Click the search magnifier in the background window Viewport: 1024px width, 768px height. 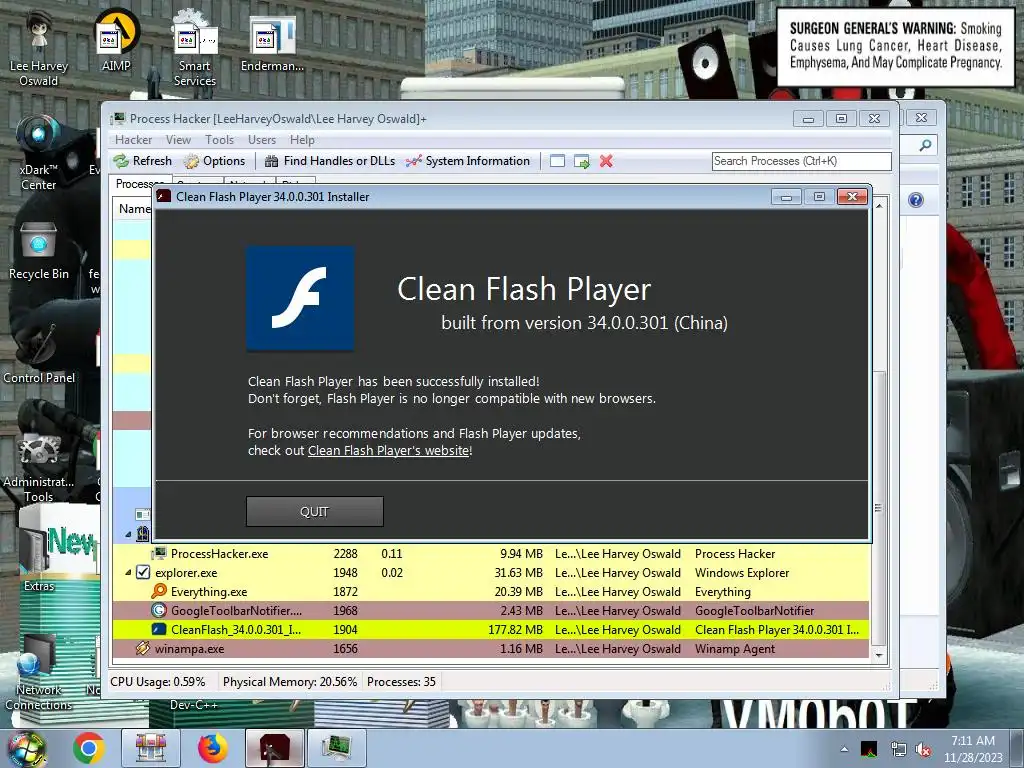(925, 145)
